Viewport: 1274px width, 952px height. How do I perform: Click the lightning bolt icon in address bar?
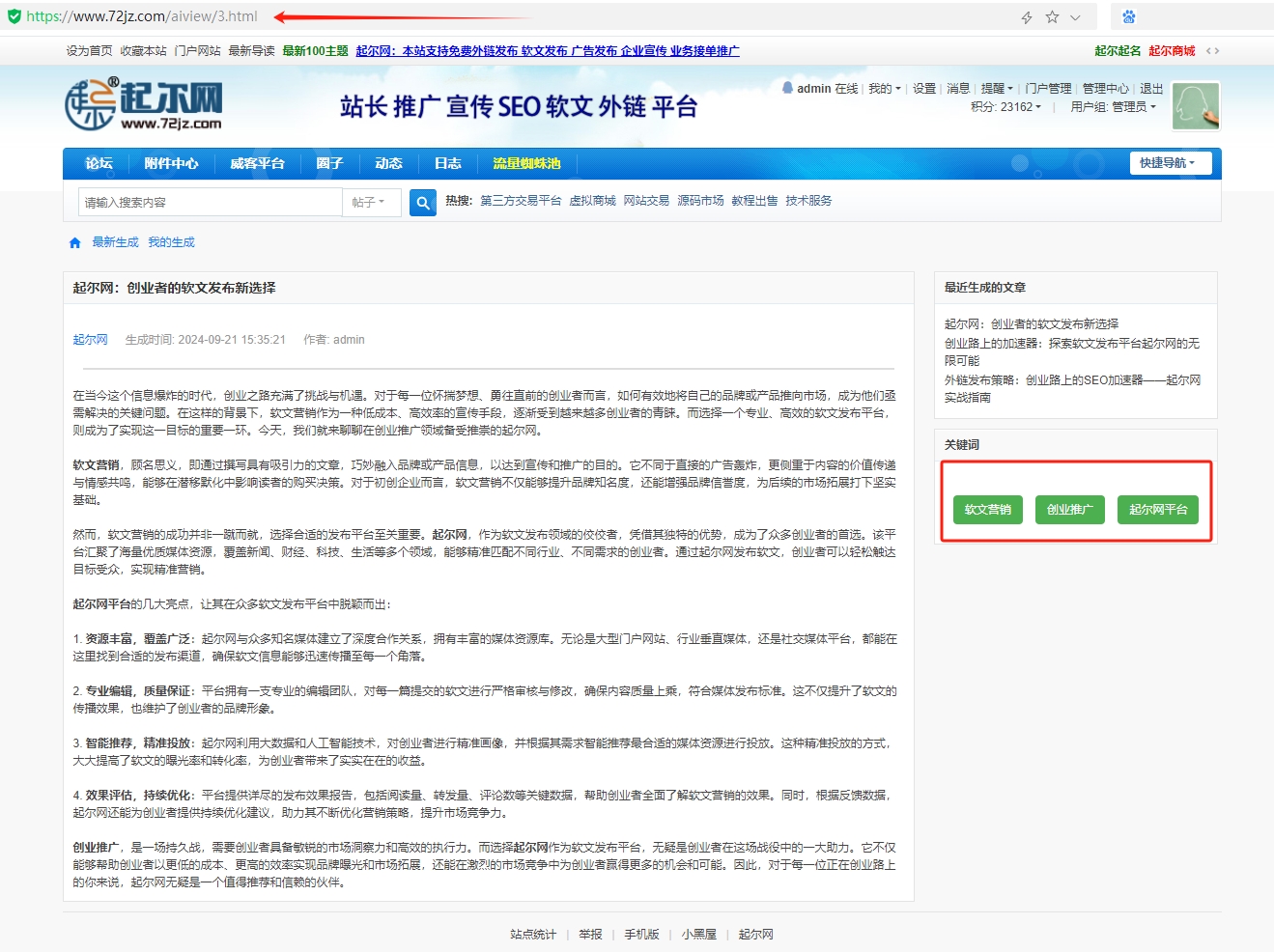click(1027, 17)
